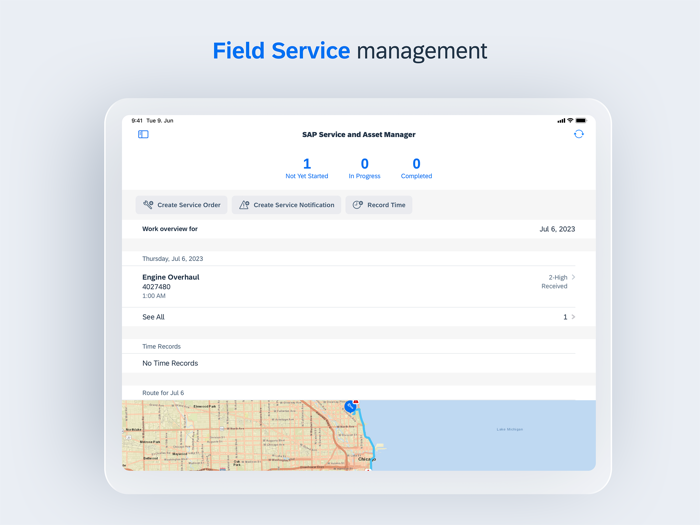
Task: Open the Chicago route map
Action: click(x=358, y=435)
